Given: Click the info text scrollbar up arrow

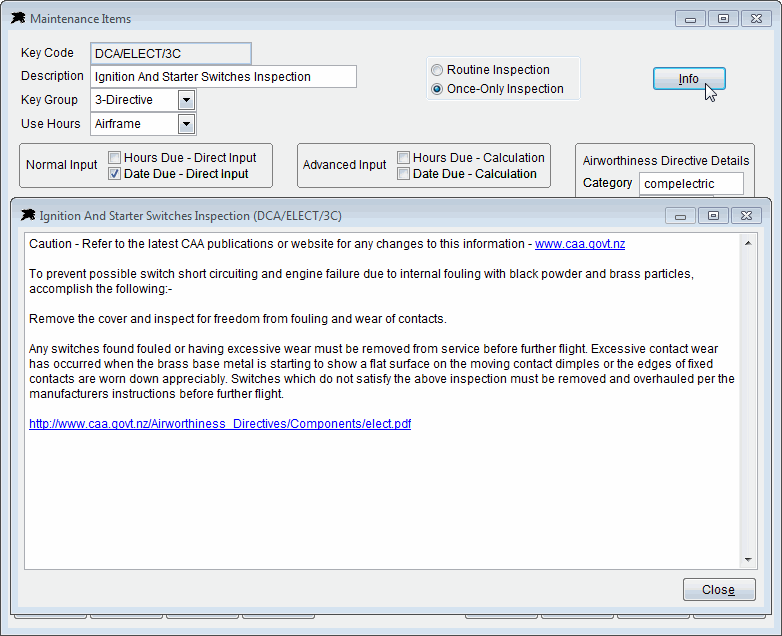Looking at the screenshot, I should tap(748, 243).
